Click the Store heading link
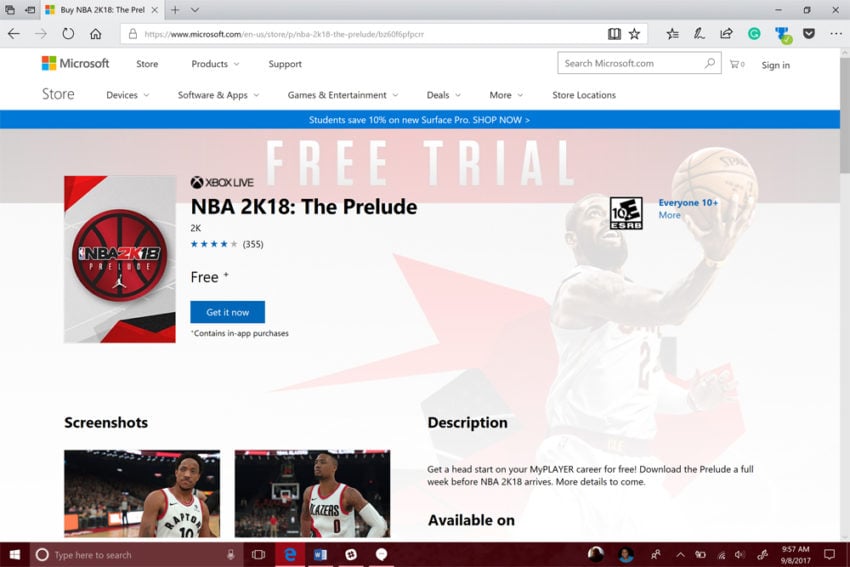Image resolution: width=850 pixels, height=567 pixels. 58,94
